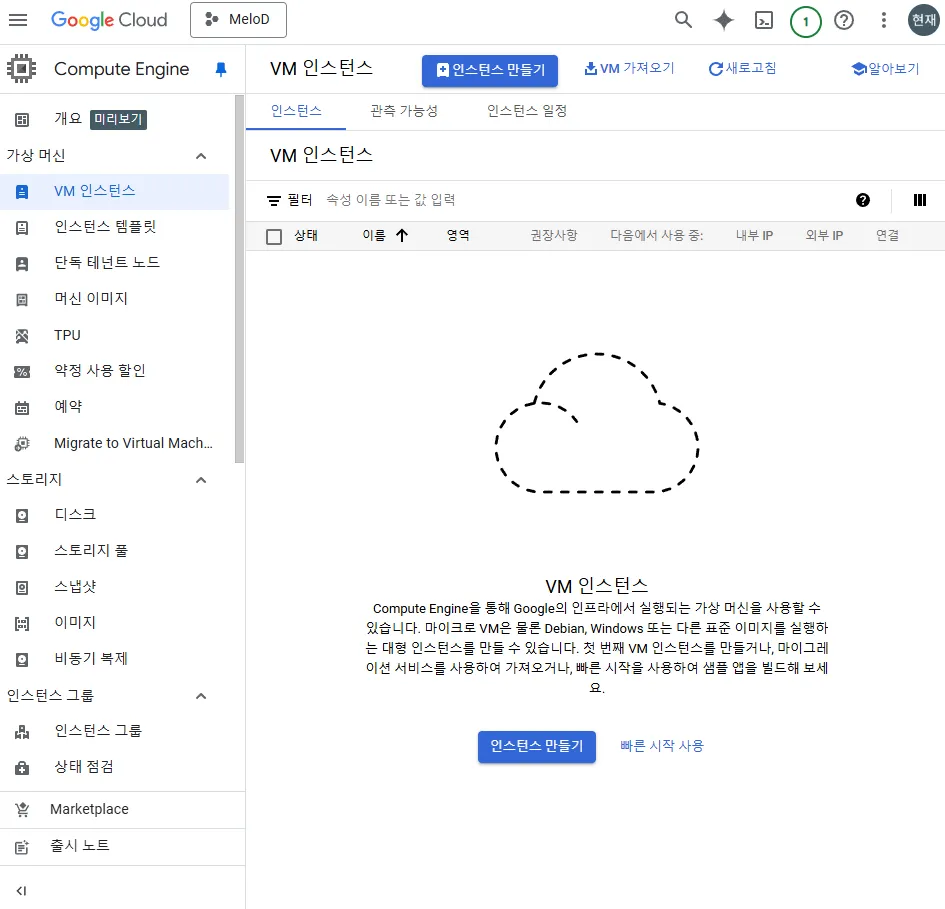Open column display options icon
The height and width of the screenshot is (909, 945).
pos(920,200)
